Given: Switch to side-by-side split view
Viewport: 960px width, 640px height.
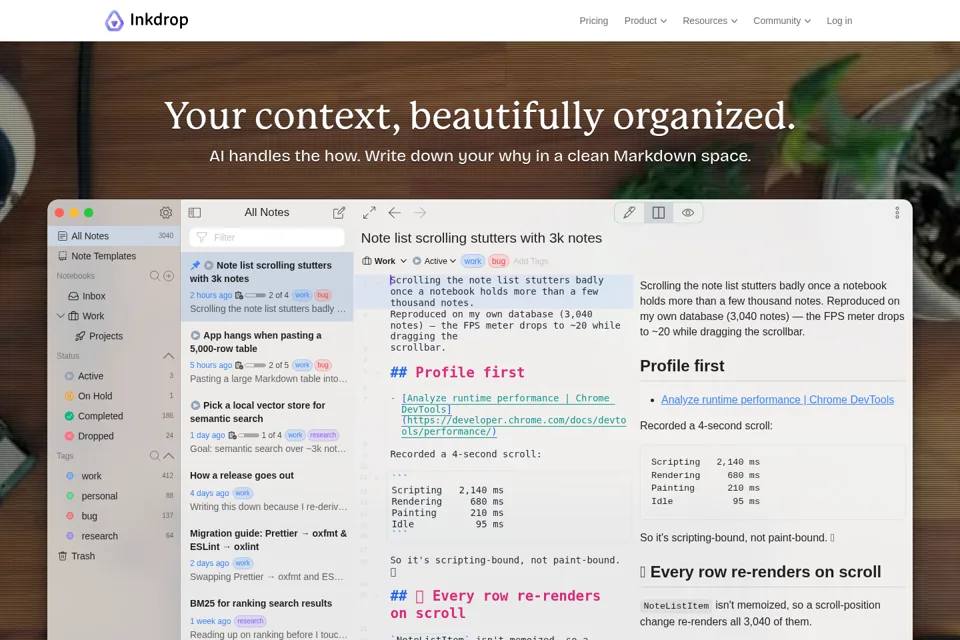Looking at the screenshot, I should (x=658, y=213).
